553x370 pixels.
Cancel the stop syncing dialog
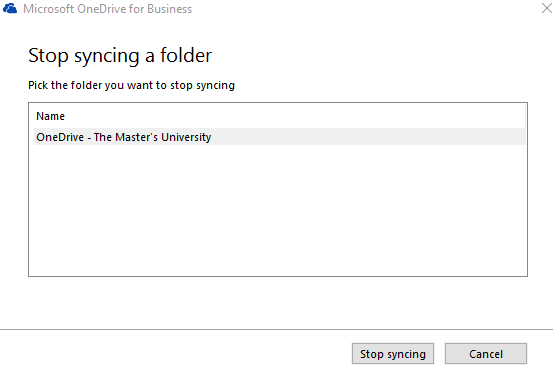[486, 353]
